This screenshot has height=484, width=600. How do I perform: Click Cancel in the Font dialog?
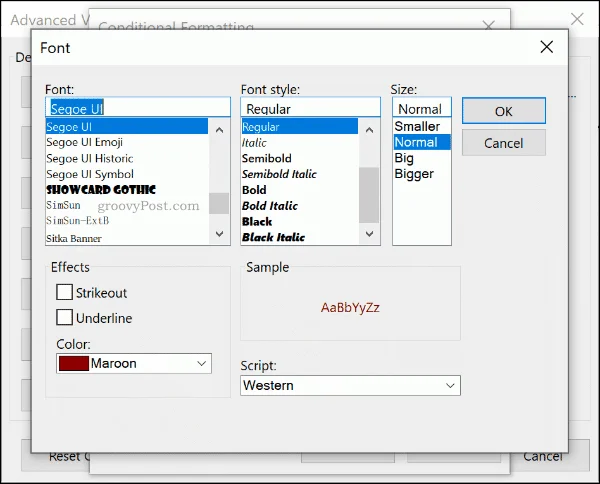pyautogui.click(x=504, y=143)
